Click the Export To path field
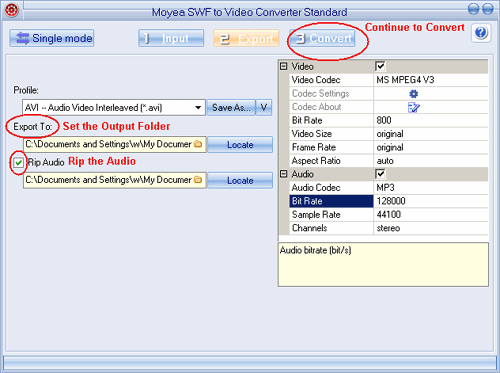The height and width of the screenshot is (373, 500). click(115, 144)
